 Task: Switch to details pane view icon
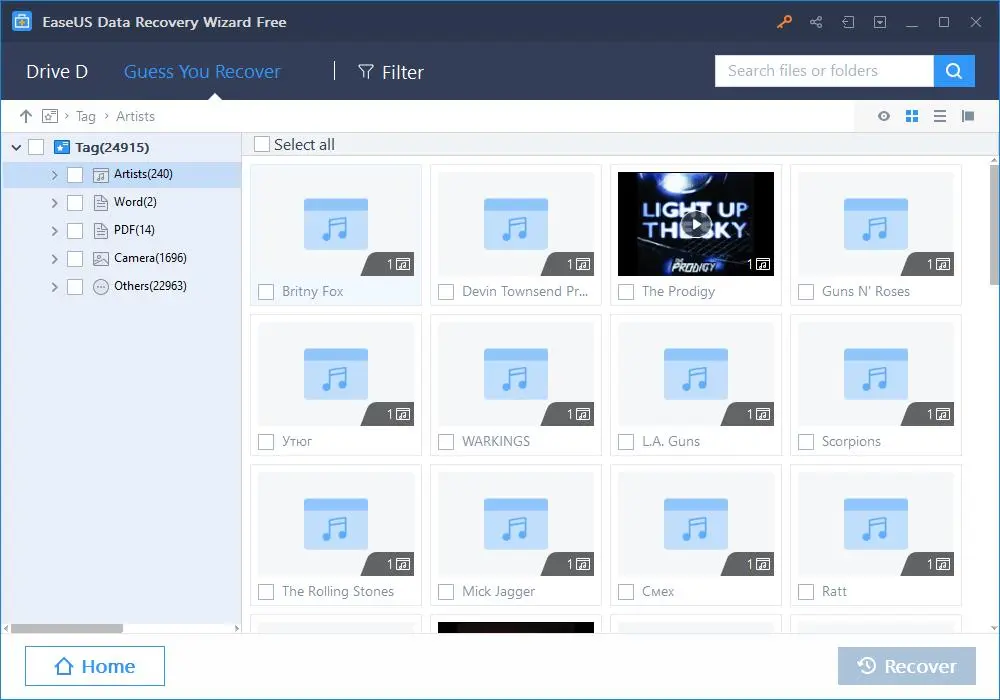pyautogui.click(x=968, y=116)
